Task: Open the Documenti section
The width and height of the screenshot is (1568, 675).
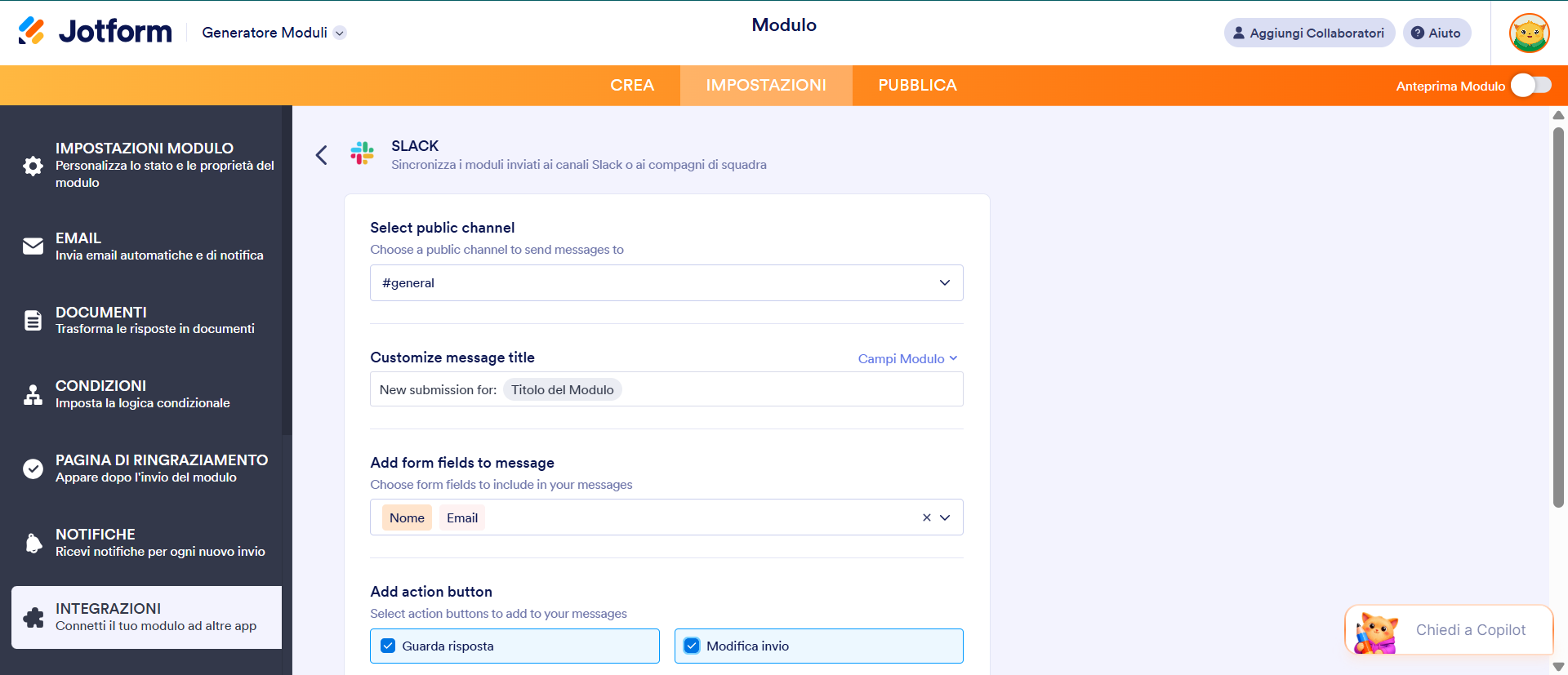Action: click(147, 320)
